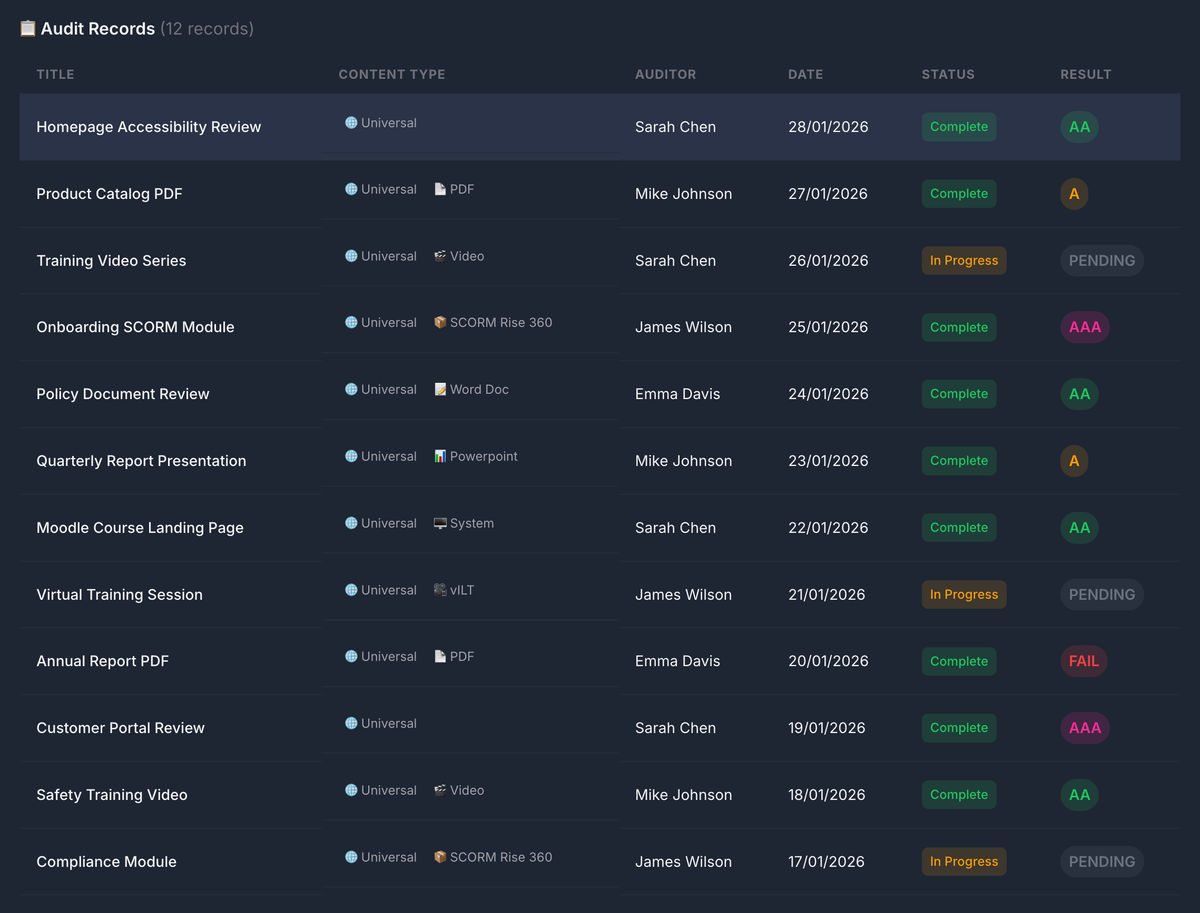Open the Customer Portal Review record

coord(120,728)
